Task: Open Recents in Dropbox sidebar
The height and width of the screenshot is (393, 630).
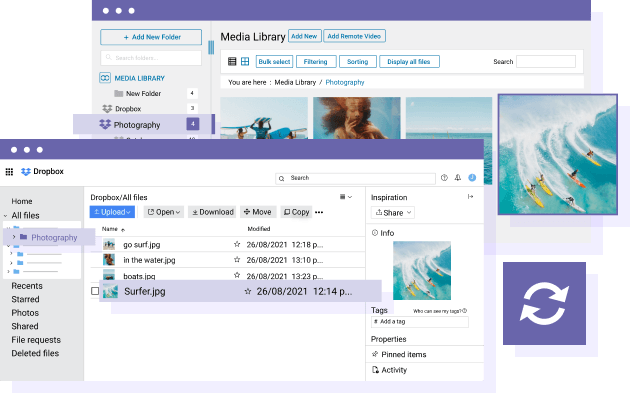Action: click(27, 286)
